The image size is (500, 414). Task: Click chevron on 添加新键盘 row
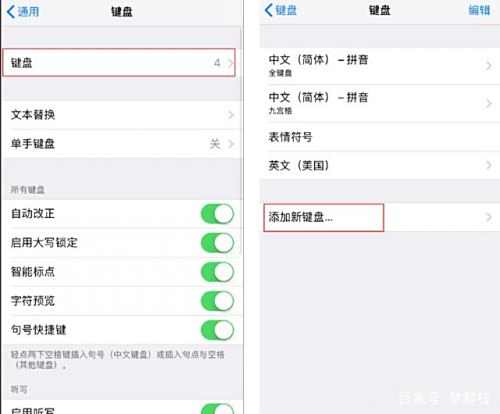point(488,217)
